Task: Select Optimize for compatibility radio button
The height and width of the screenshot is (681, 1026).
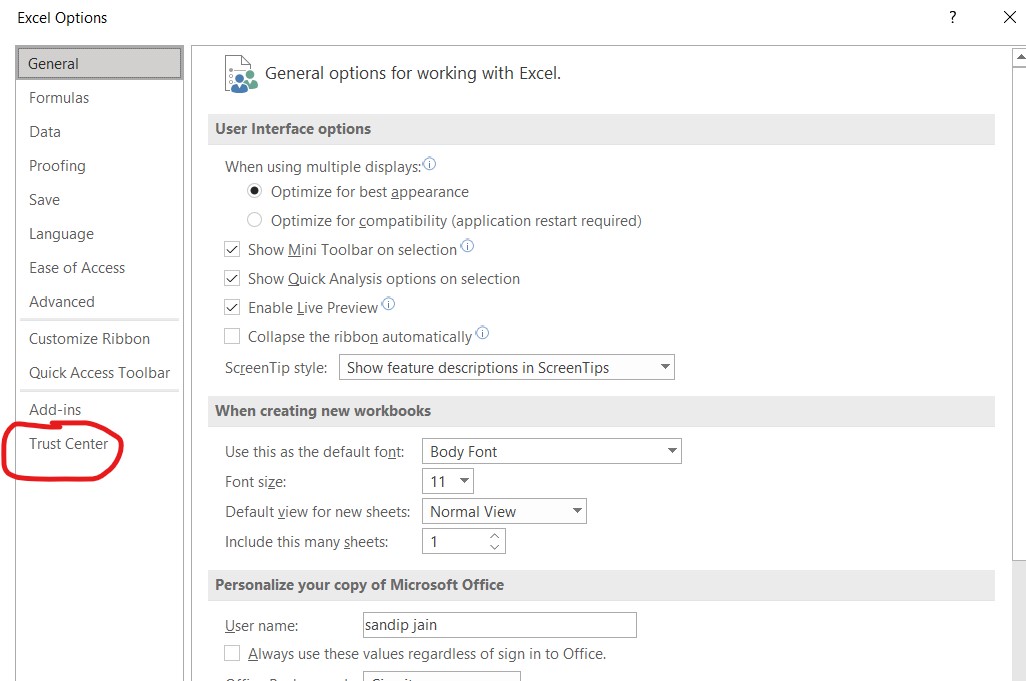Action: 254,219
